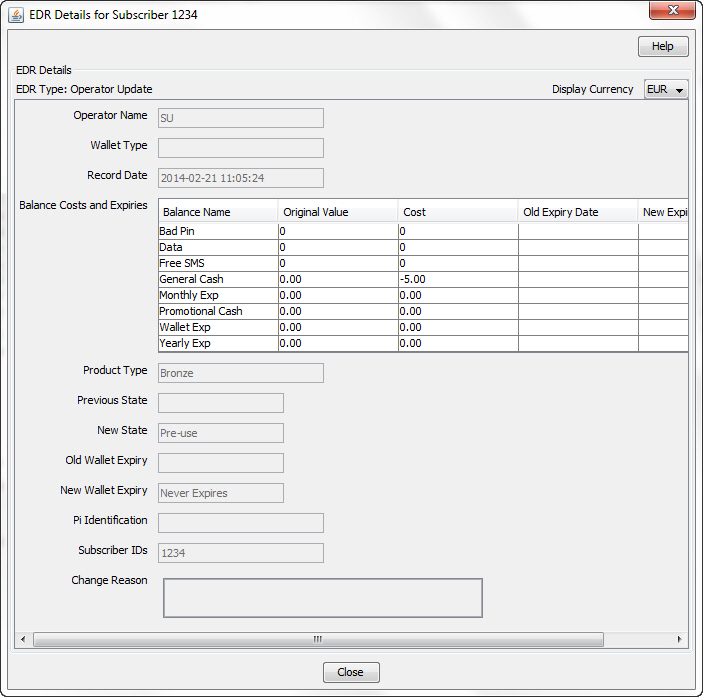Screen dimensions: 703x697
Task: Close the EDR Details window with X
Action: coord(672,10)
